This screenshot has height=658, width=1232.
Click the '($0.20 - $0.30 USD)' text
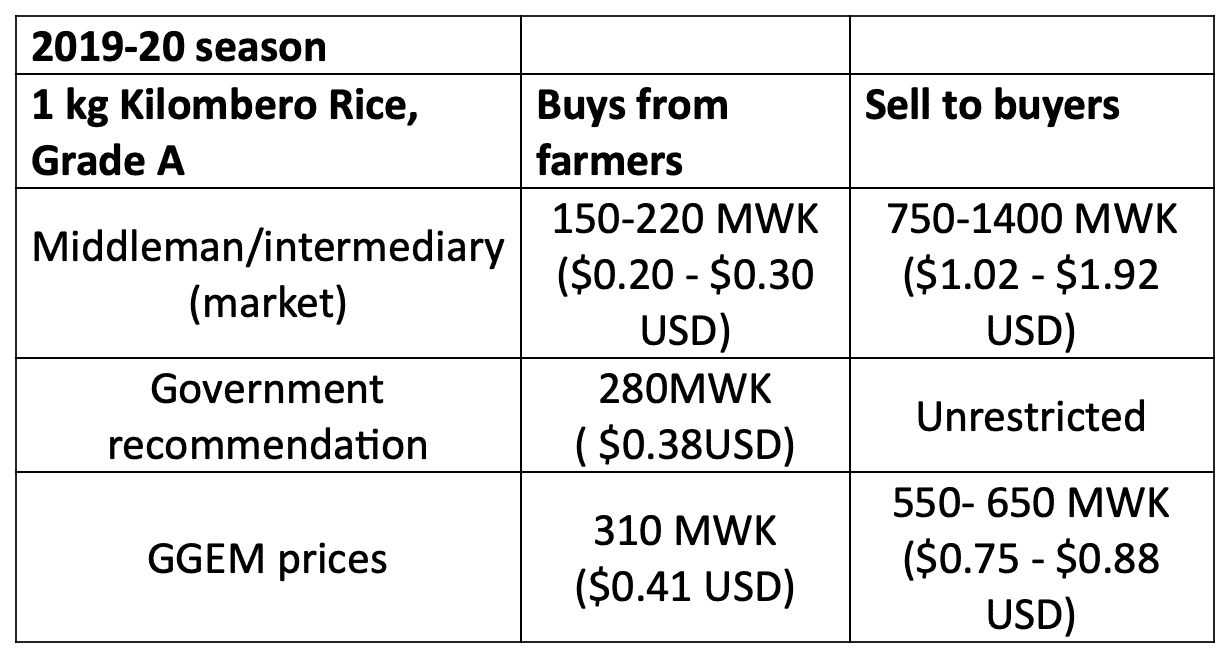click(x=684, y=303)
